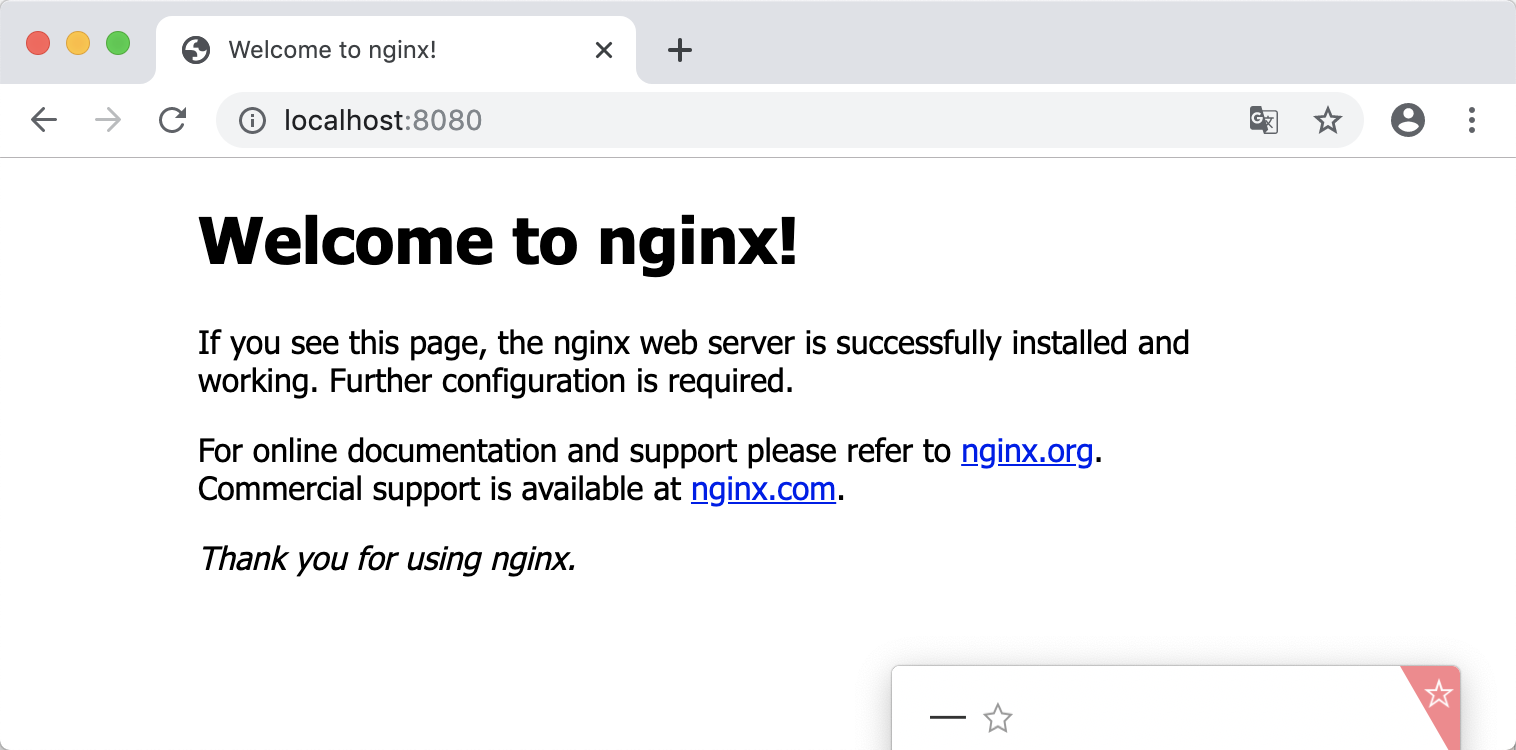Click the globe favicon on the tab
Screen dimensions: 1516x750
click(x=196, y=50)
